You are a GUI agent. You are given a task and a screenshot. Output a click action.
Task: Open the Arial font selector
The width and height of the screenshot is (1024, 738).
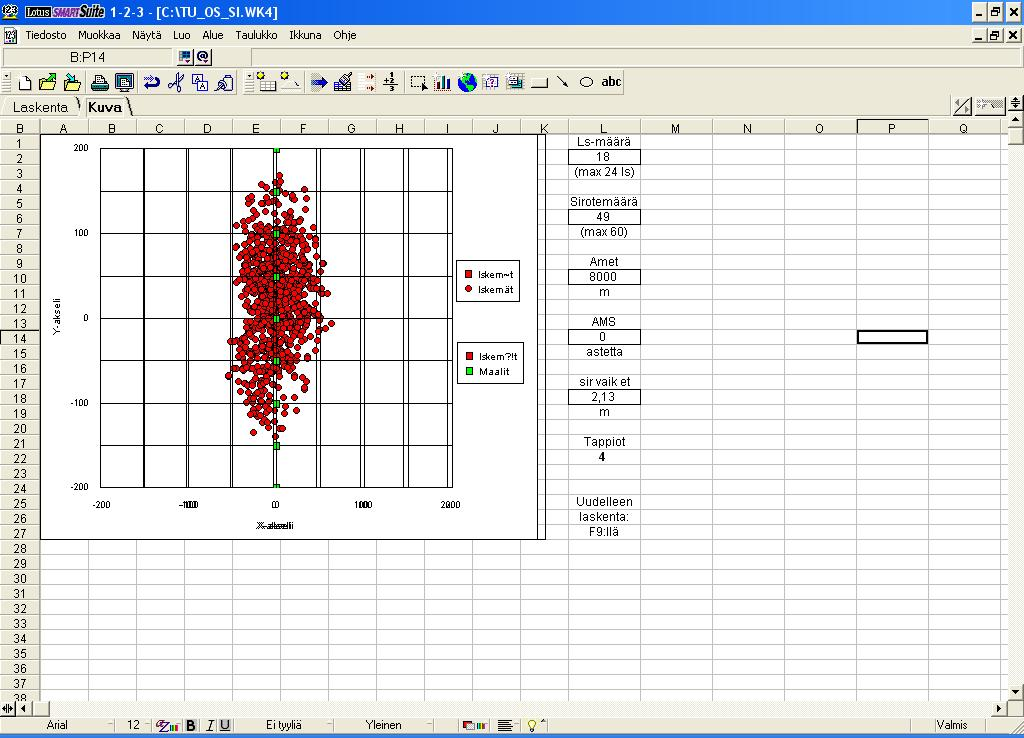(x=57, y=726)
